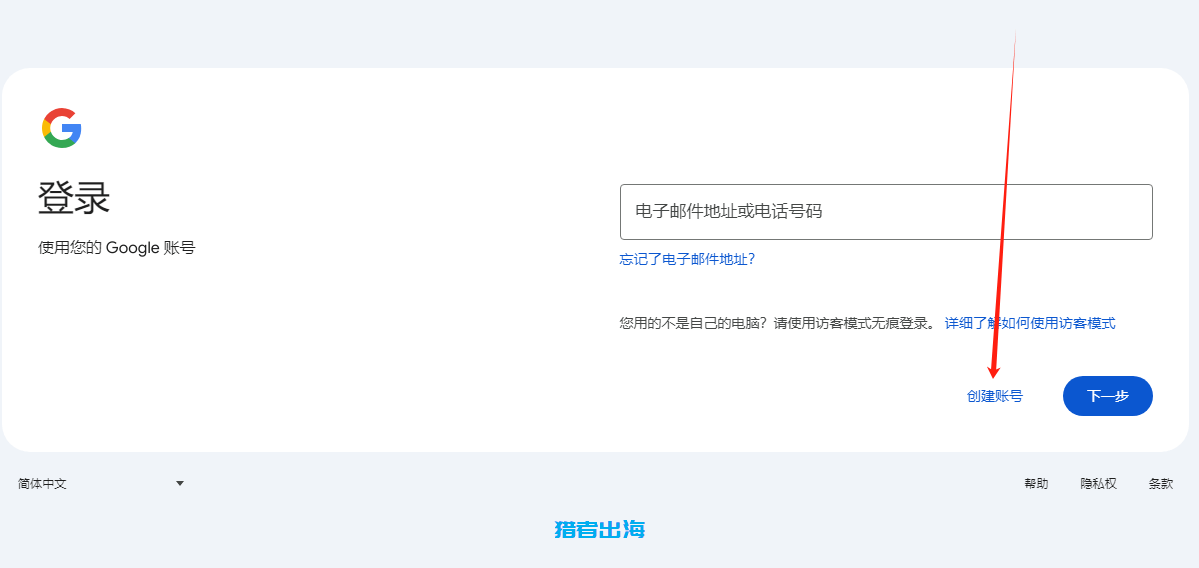1199x568 pixels.
Task: Click the Google logo icon
Action: (x=62, y=128)
